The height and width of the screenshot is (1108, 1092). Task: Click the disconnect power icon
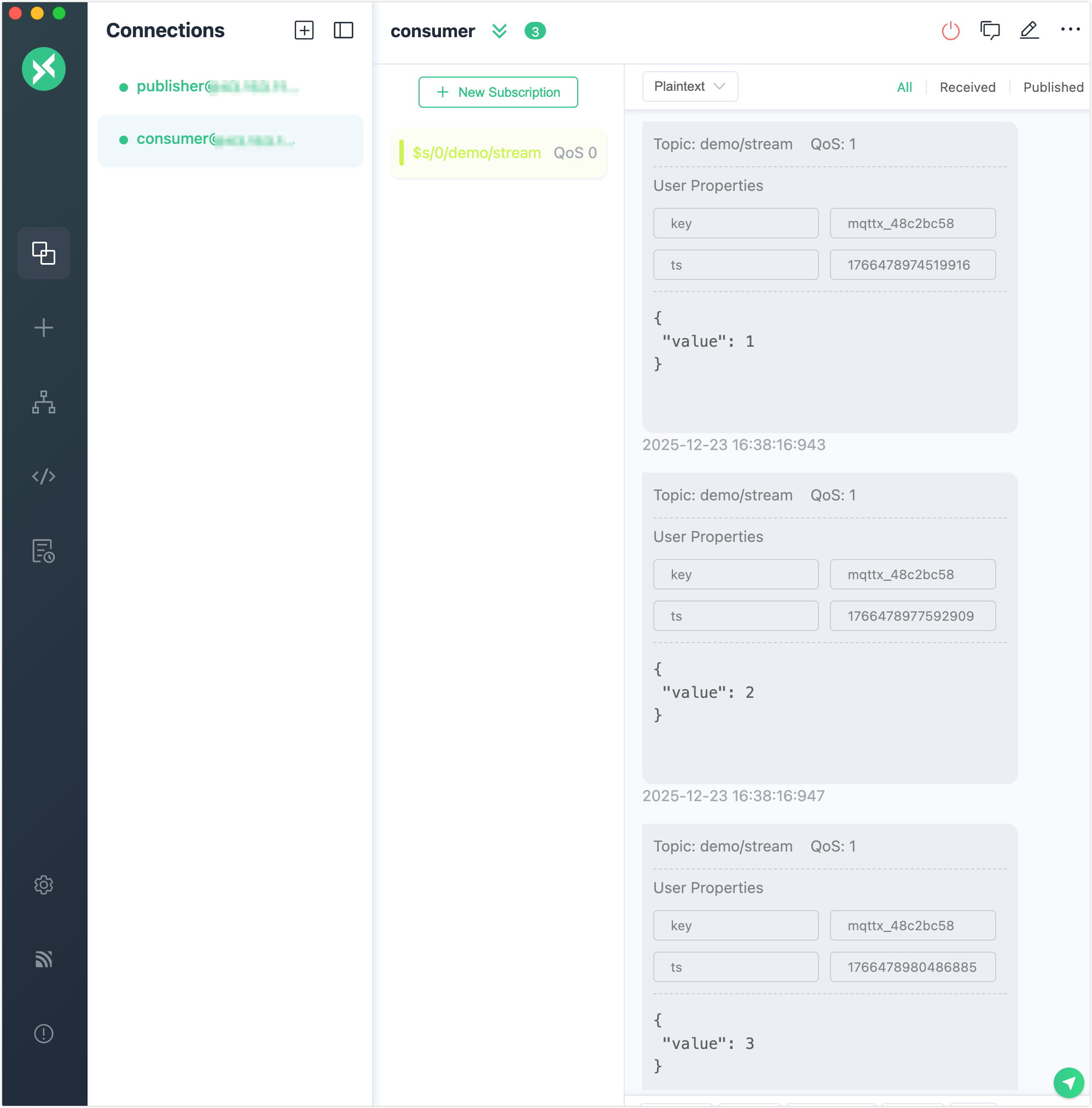click(x=950, y=31)
